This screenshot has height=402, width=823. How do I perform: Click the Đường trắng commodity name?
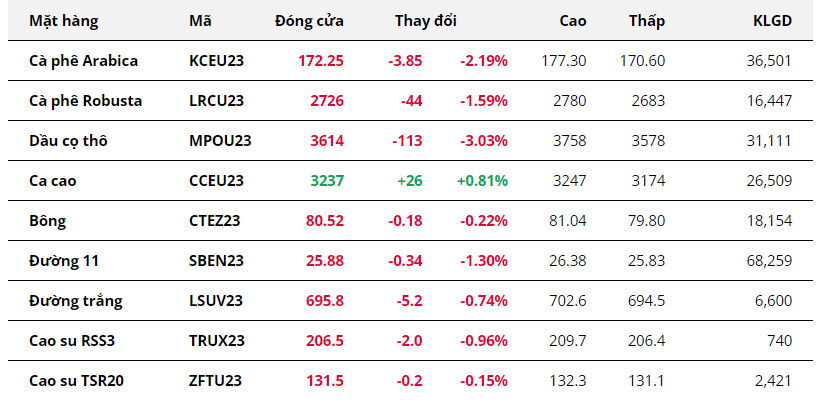[x=73, y=300]
